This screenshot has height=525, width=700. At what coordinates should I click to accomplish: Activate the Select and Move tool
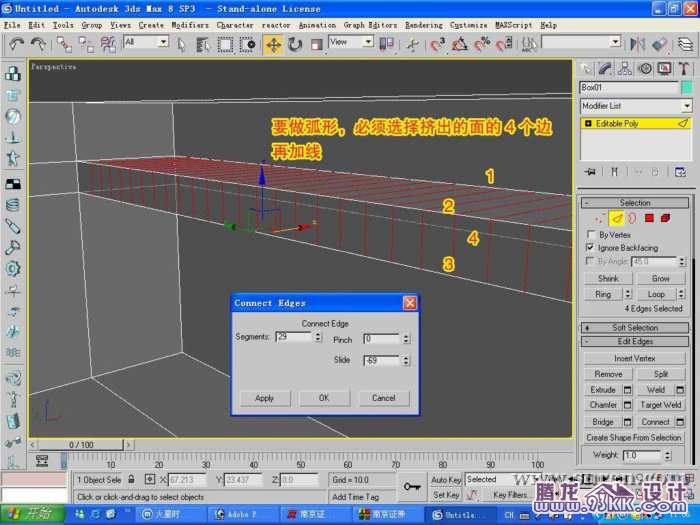click(273, 45)
